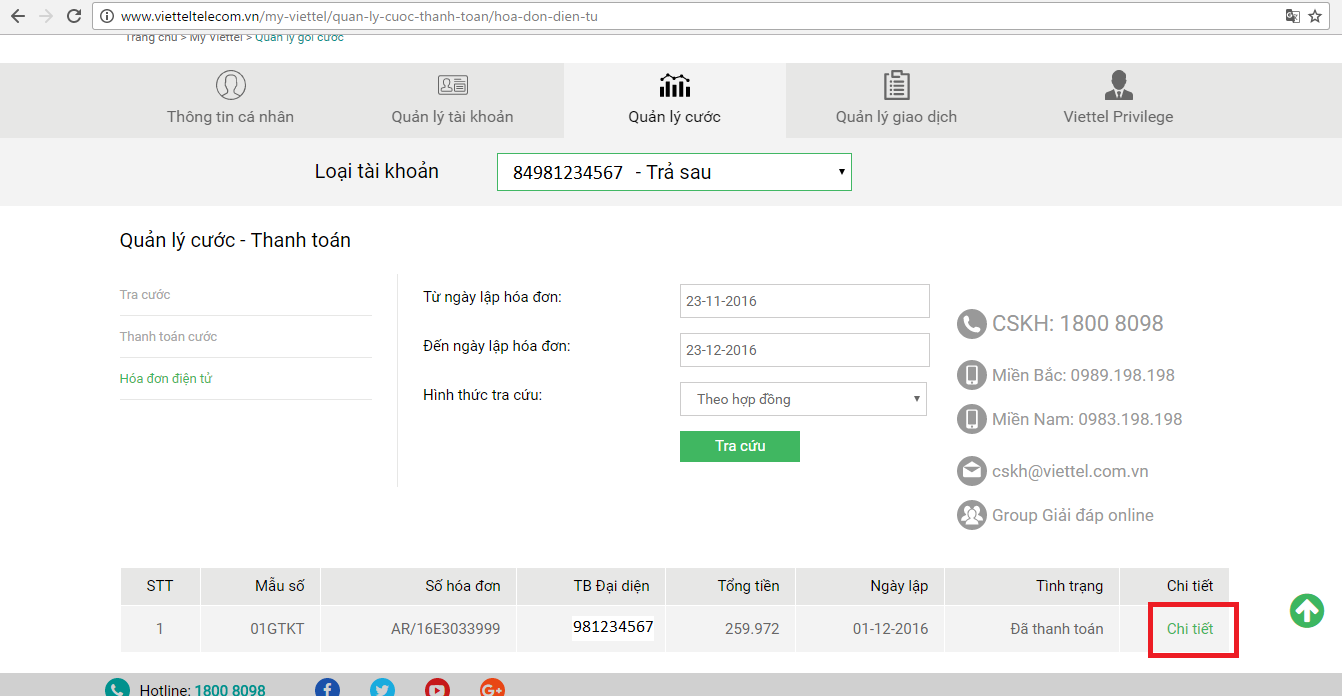Click the CSKH: 1800 8098 text
The height and width of the screenshot is (696, 1342).
[1078, 323]
